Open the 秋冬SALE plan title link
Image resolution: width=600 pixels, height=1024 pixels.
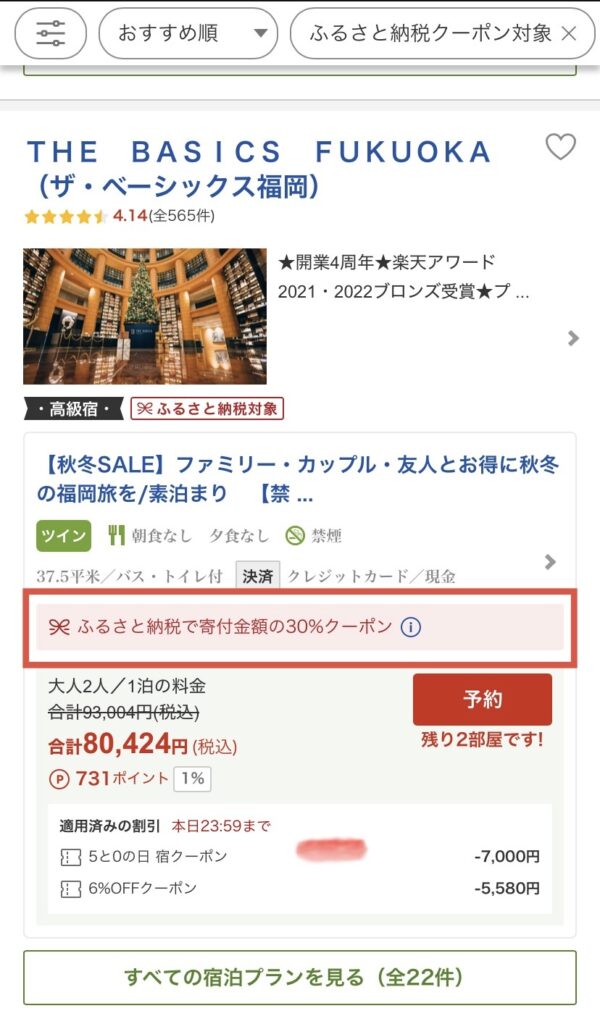point(298,479)
